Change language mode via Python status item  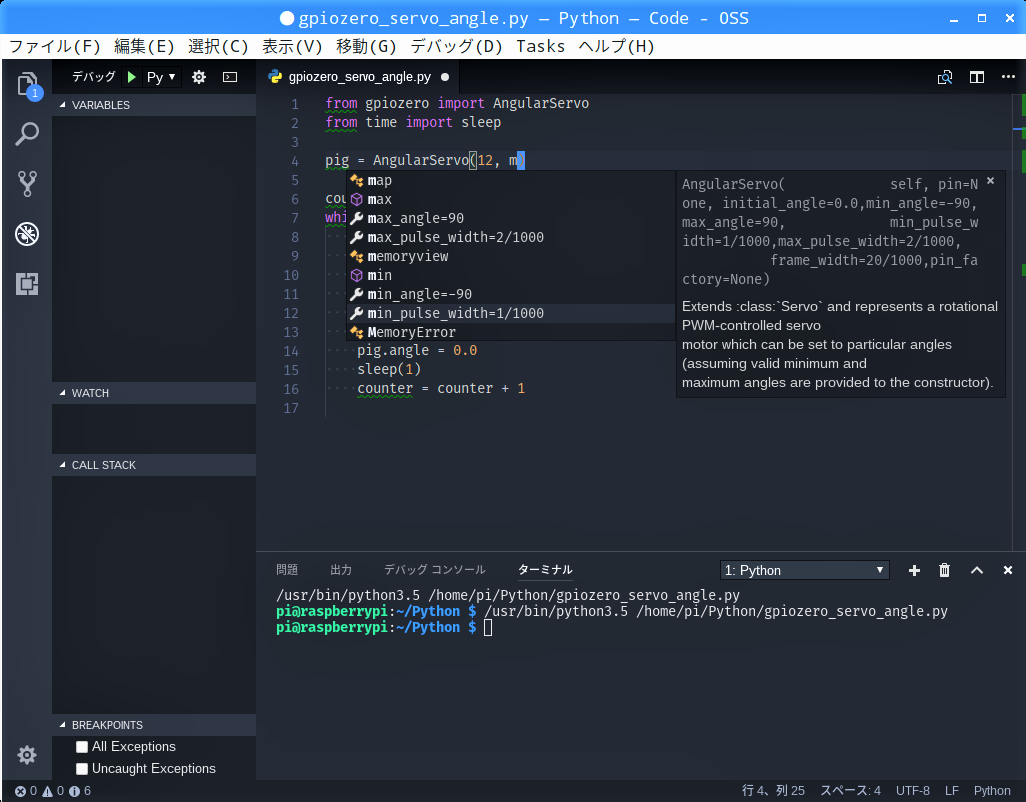pyautogui.click(x=992, y=791)
